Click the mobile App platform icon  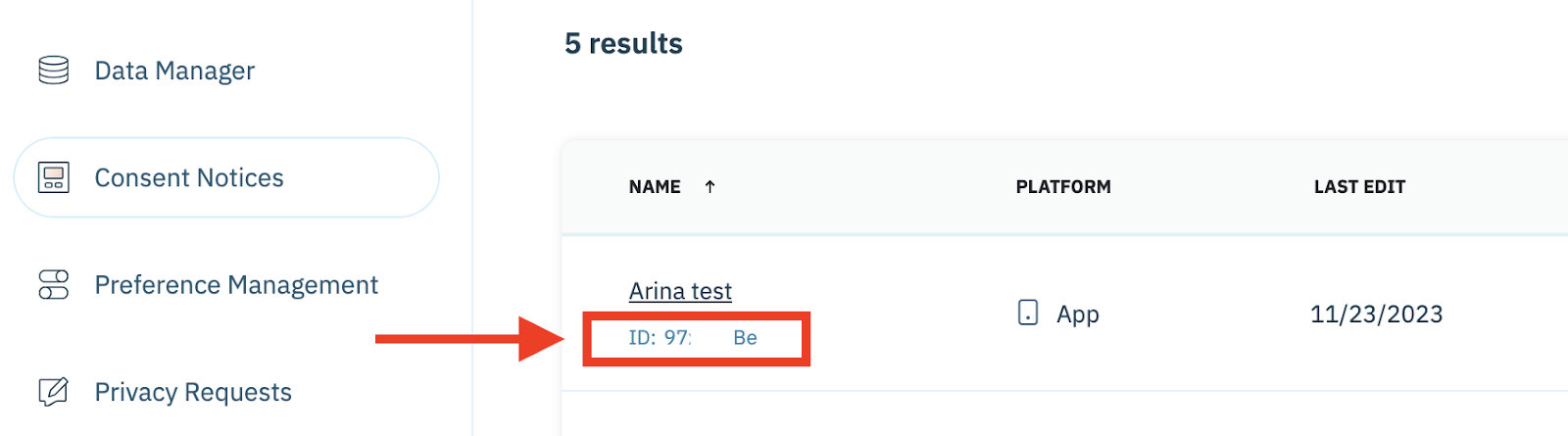(x=1028, y=314)
